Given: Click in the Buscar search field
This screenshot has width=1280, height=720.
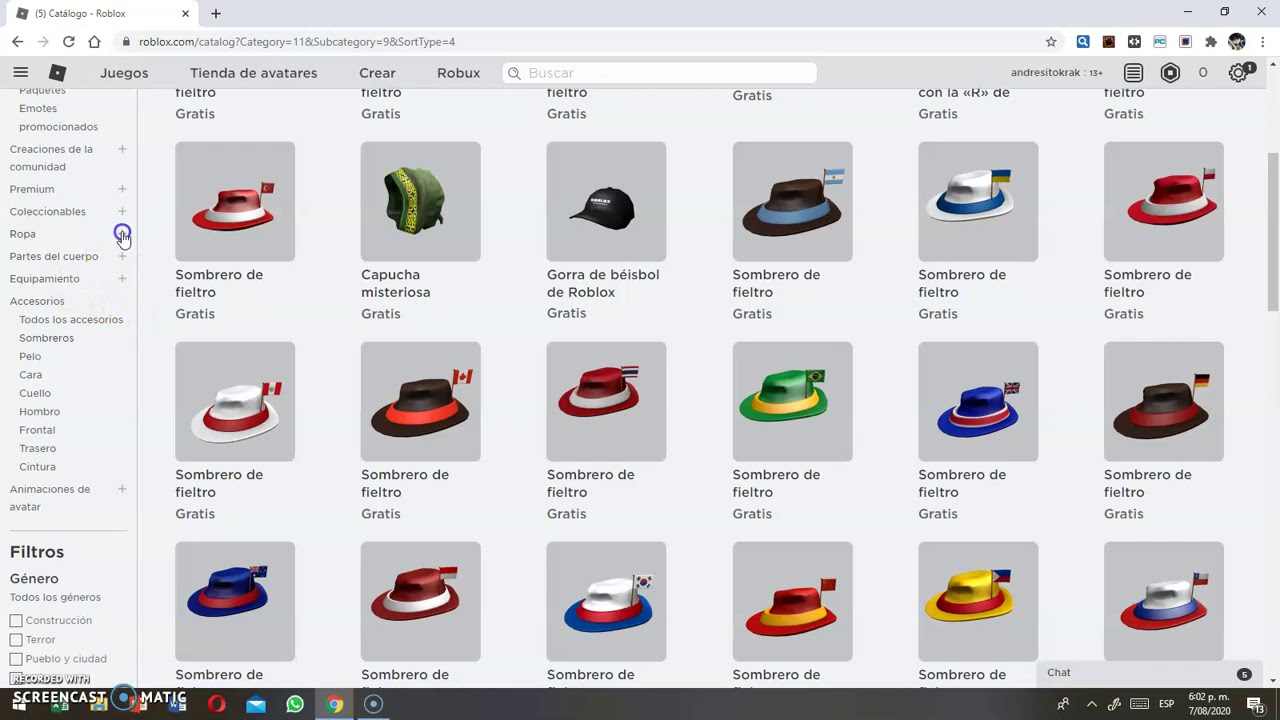Looking at the screenshot, I should 660,73.
